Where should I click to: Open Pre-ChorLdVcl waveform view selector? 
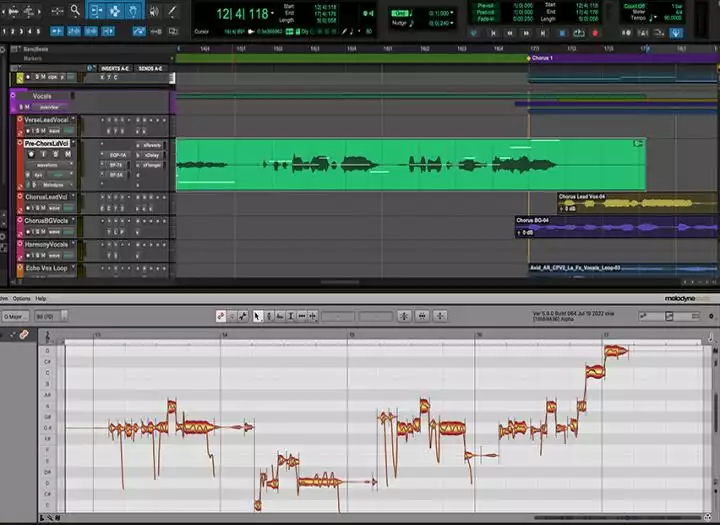click(50, 165)
